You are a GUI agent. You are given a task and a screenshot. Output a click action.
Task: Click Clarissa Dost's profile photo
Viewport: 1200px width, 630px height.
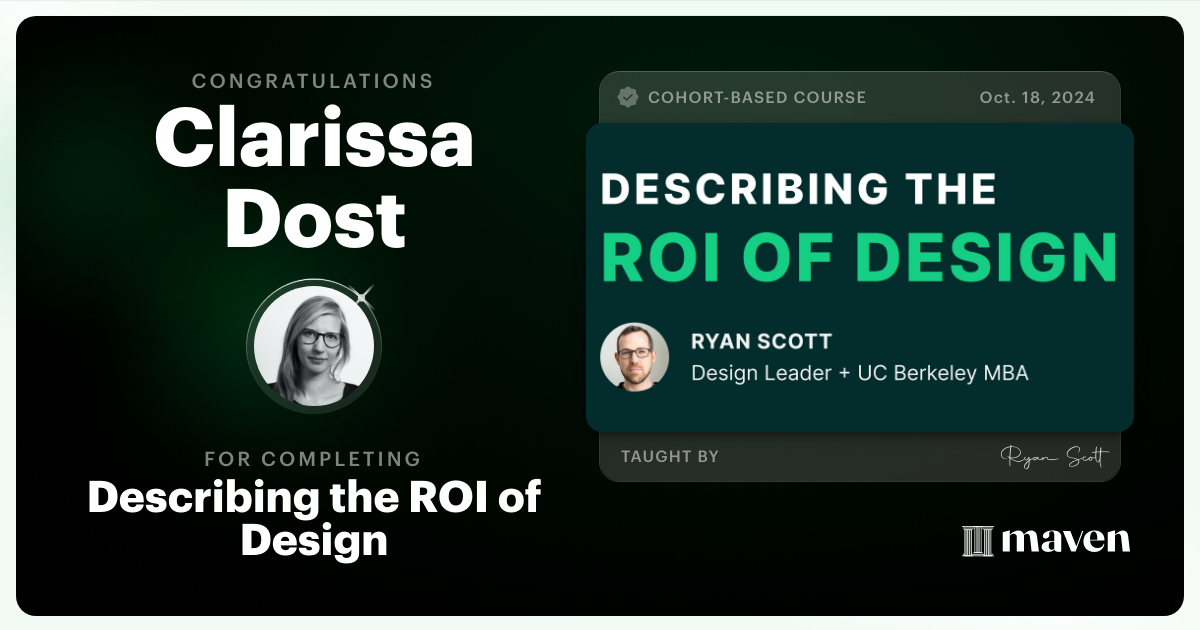[x=314, y=348]
